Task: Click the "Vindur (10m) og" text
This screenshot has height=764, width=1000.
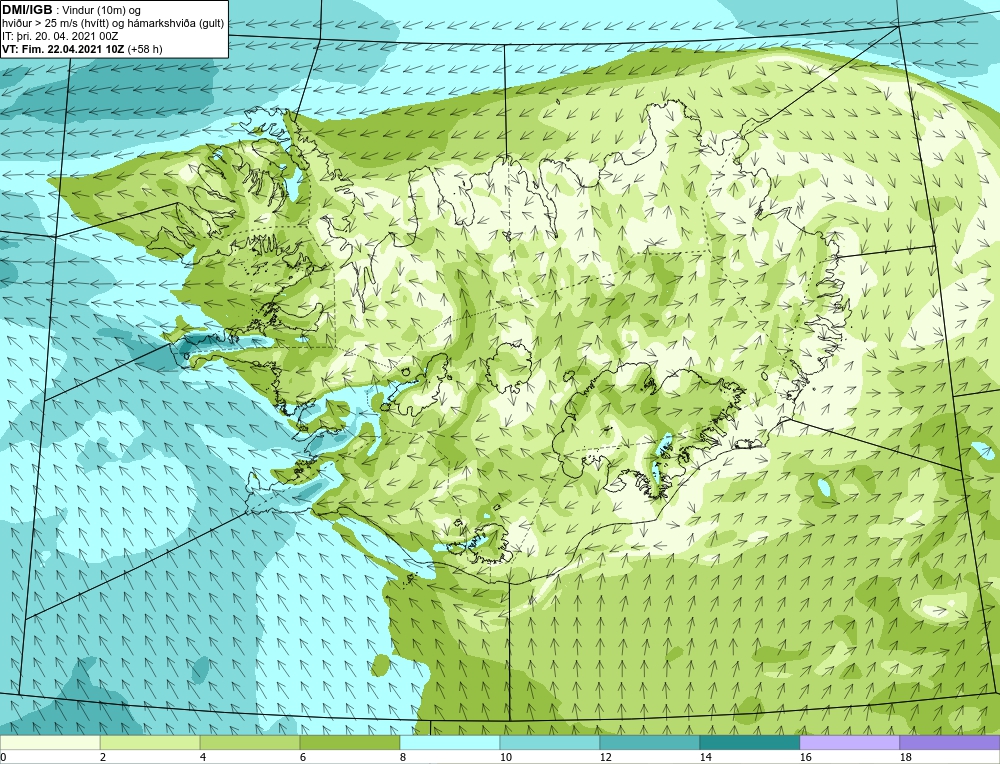Action: click(102, 10)
